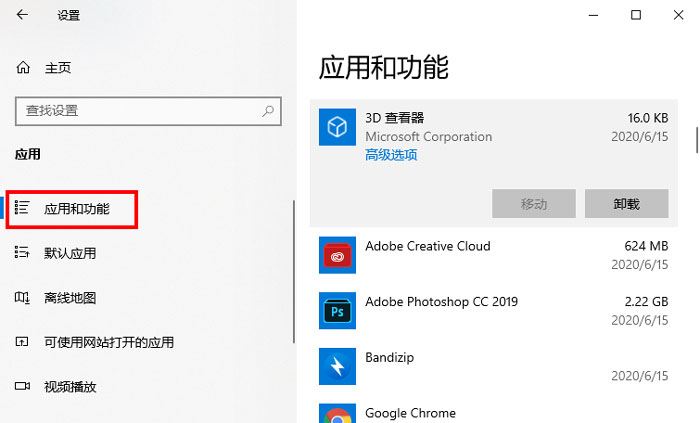The width and height of the screenshot is (700, 423).
Task: Click the 应用和功能 page heading
Action: (383, 68)
